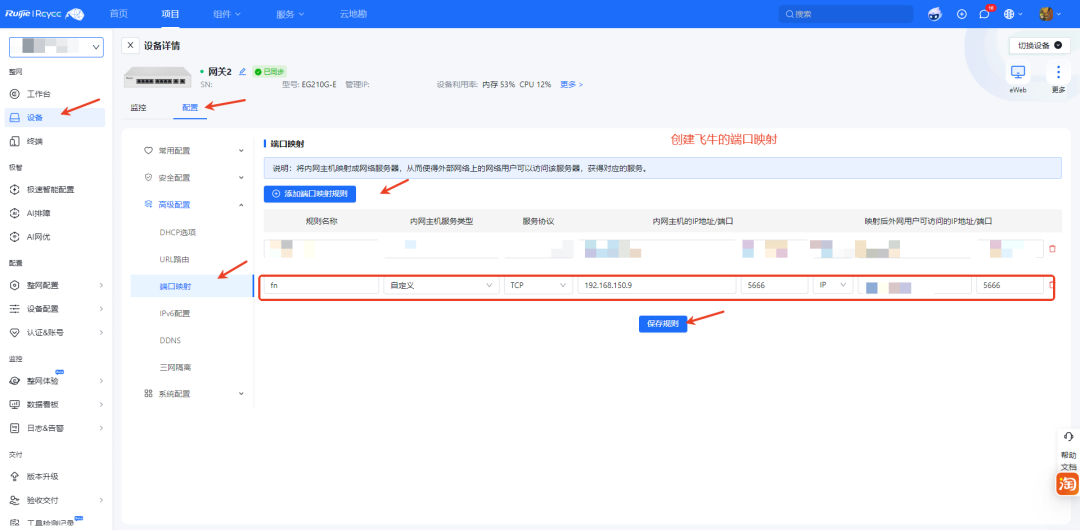Image resolution: width=1080 pixels, height=530 pixels.
Task: Expand 设备配置 in the sidebar
Action: click(55, 309)
